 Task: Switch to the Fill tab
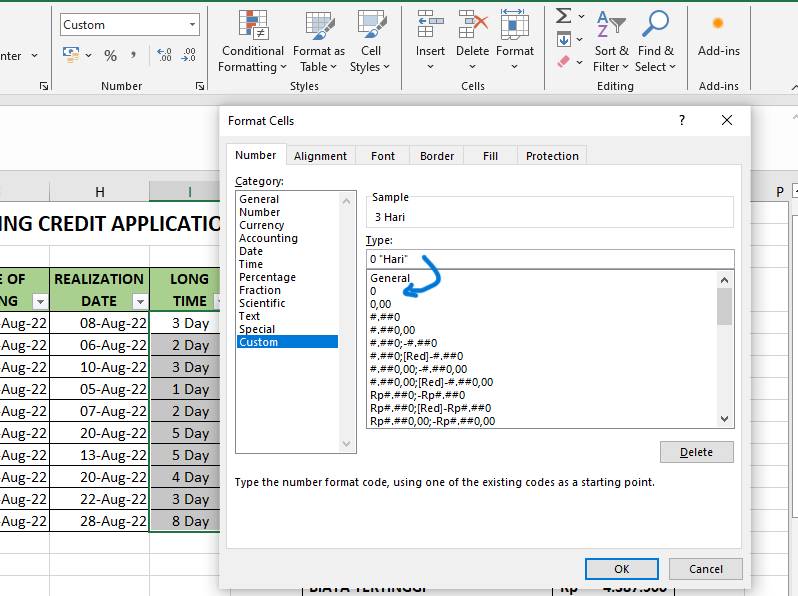490,156
